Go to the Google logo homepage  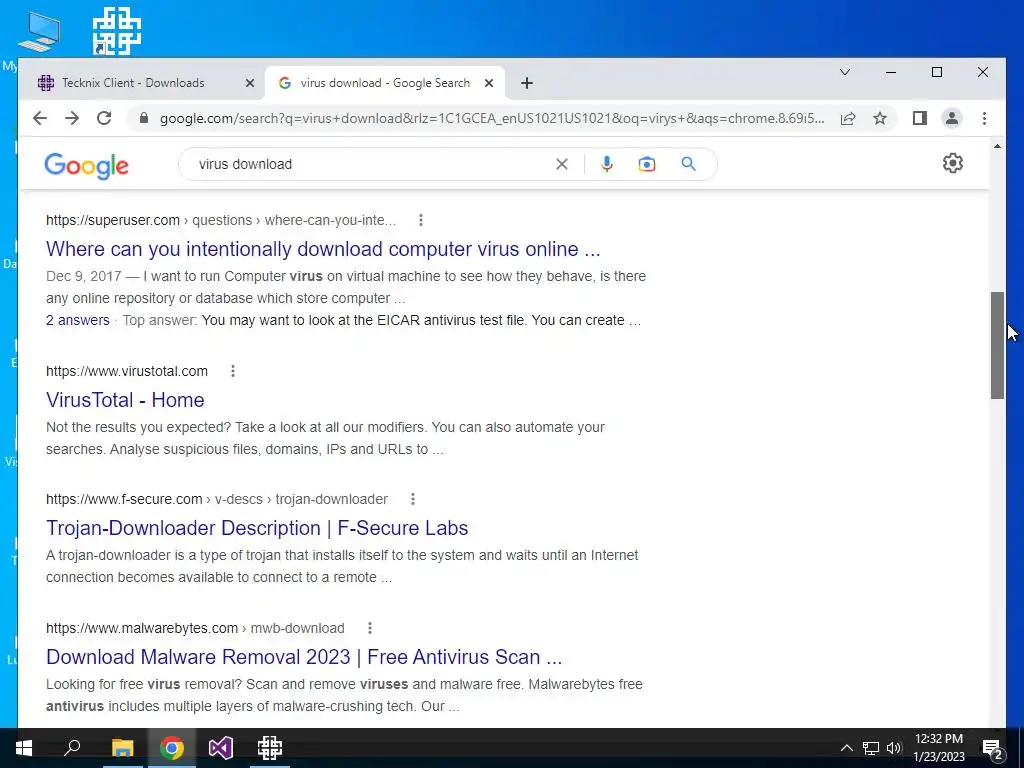pyautogui.click(x=86, y=166)
